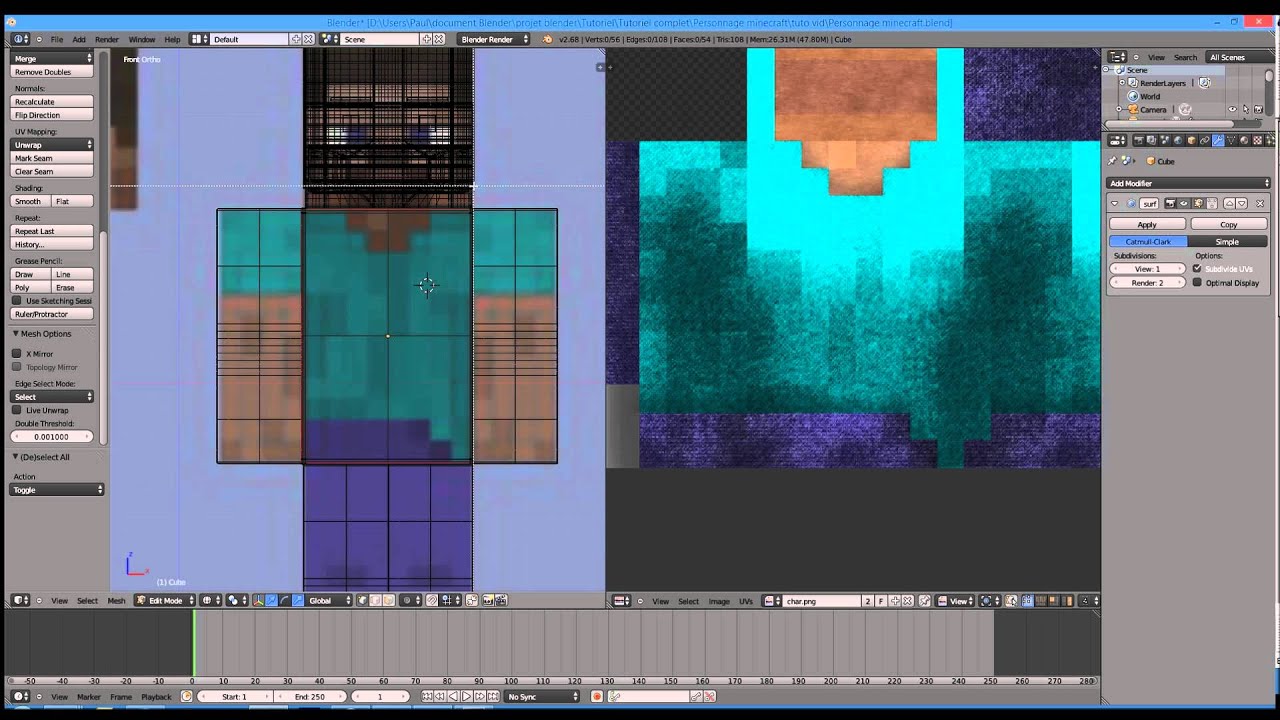Collapse the surf modifier panel triangle
Image resolution: width=1280 pixels, height=720 pixels.
[x=1115, y=204]
